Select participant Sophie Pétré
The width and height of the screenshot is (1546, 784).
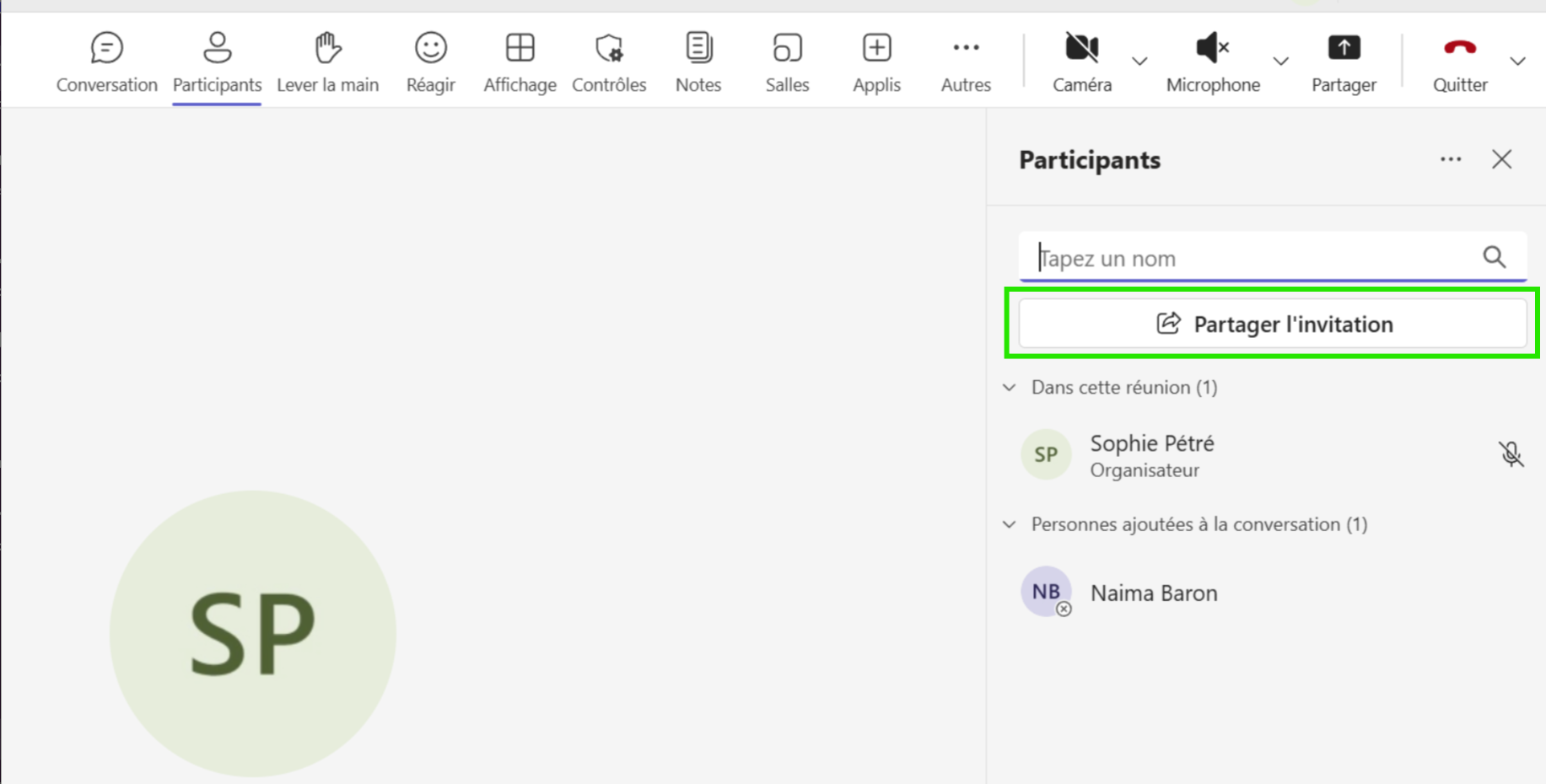pyautogui.click(x=1273, y=455)
